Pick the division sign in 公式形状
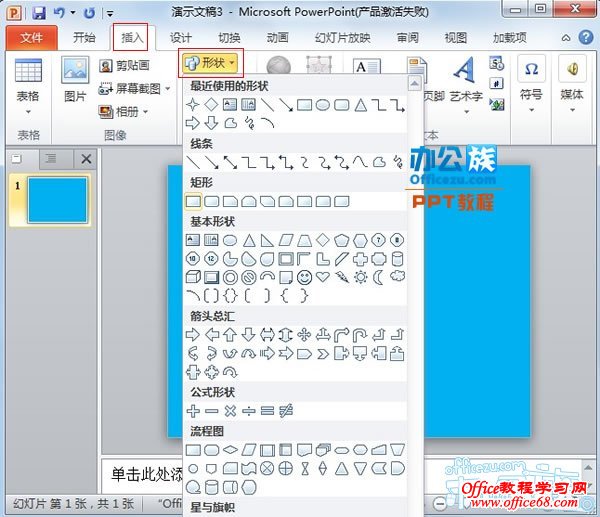The width and height of the screenshot is (600, 517). tap(249, 411)
